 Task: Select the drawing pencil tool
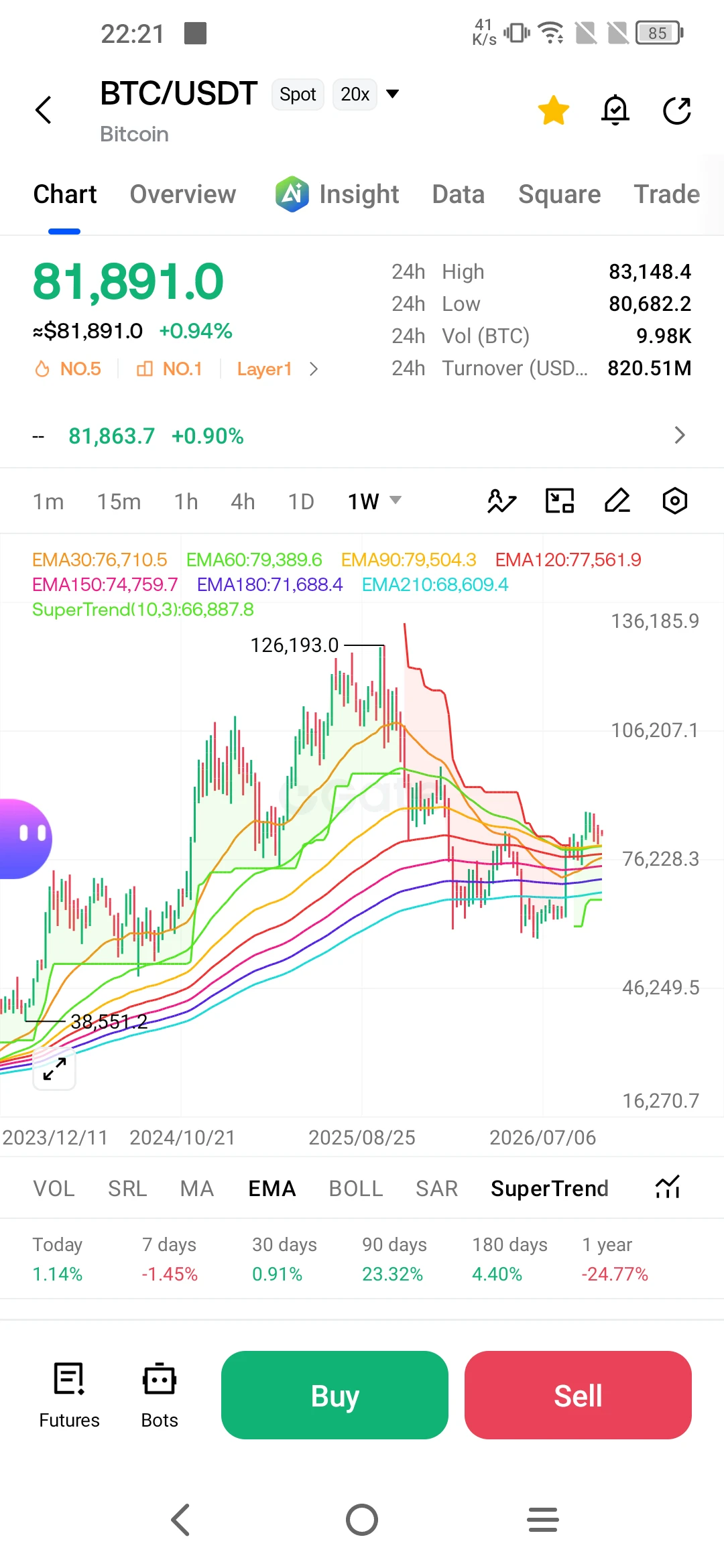617,501
